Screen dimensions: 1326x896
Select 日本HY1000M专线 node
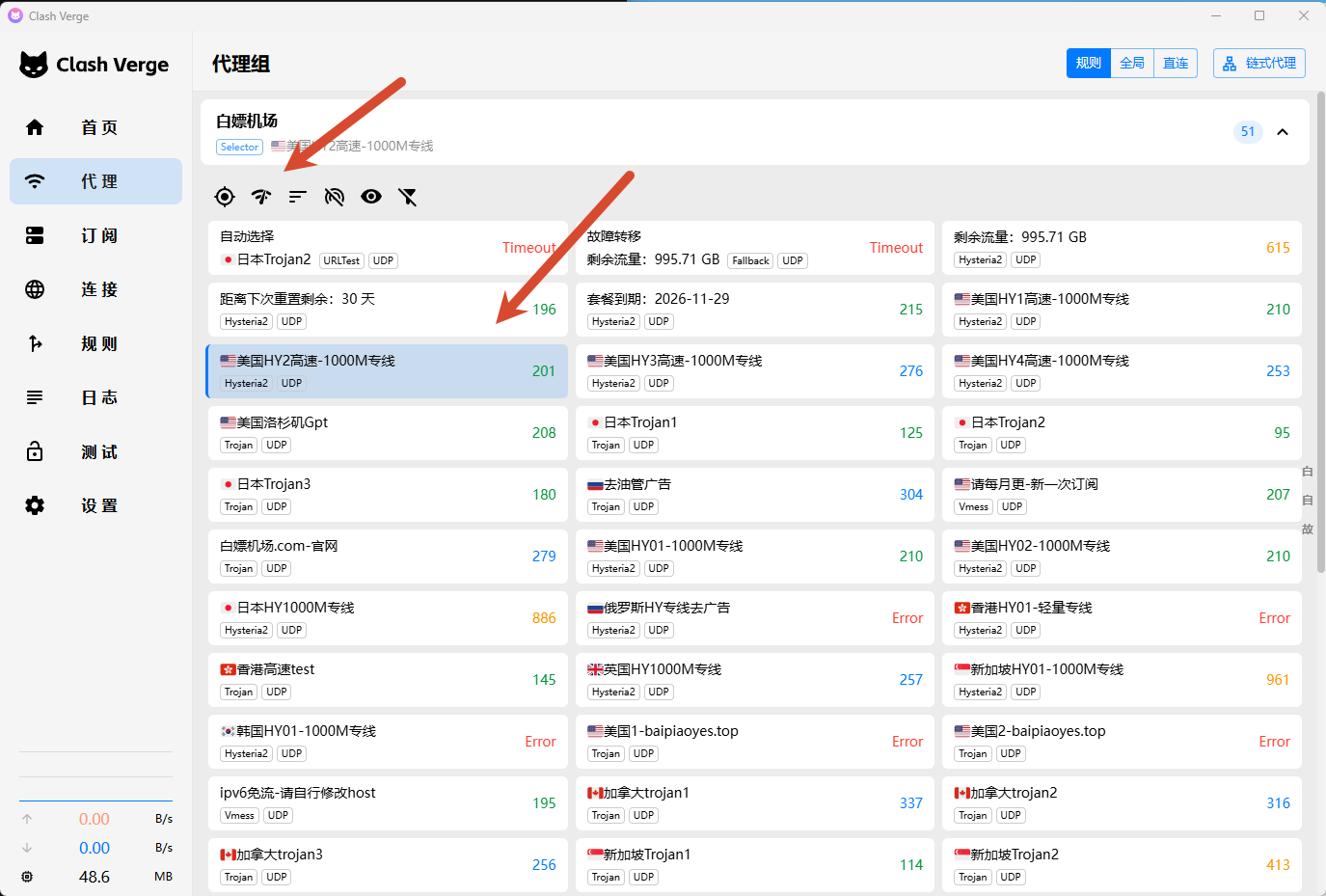388,618
